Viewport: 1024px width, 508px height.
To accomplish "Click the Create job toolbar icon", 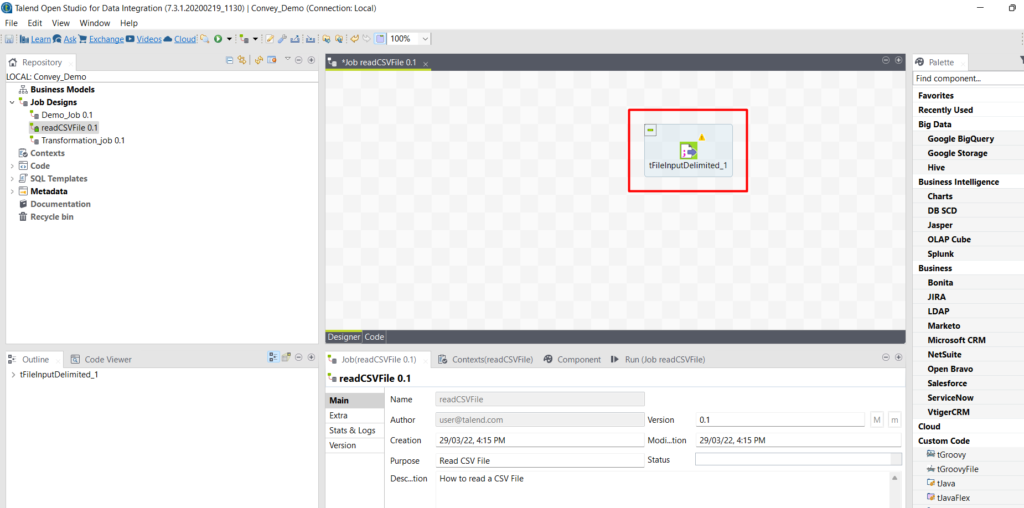I will tap(244, 39).
